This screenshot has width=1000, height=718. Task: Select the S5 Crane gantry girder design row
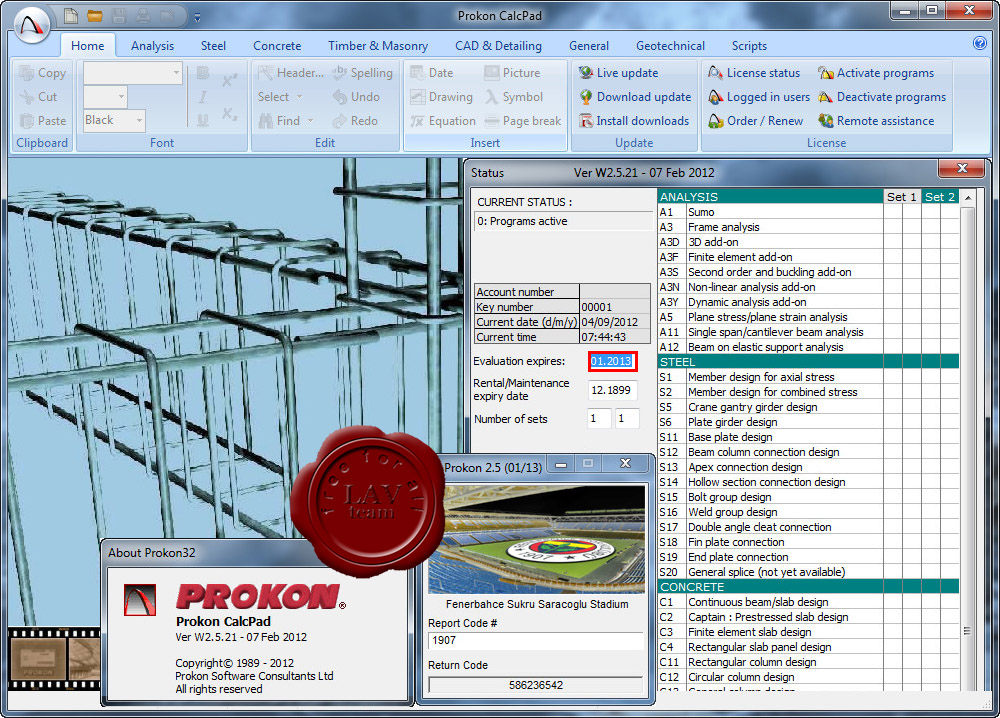808,407
